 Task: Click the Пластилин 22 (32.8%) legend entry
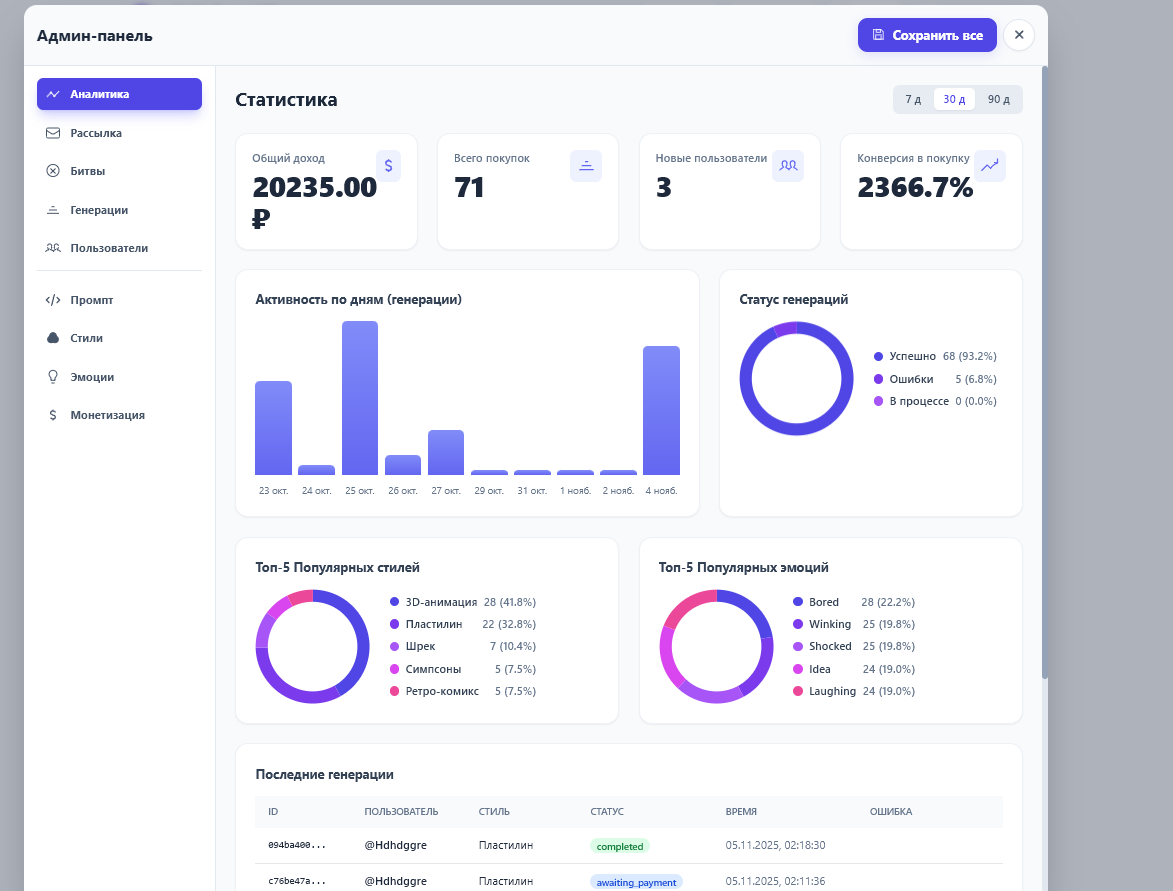[463, 624]
